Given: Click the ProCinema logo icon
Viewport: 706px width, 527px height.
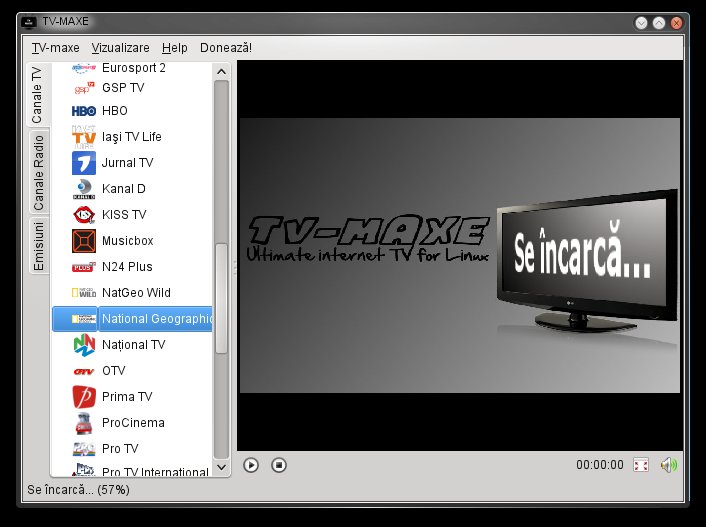Looking at the screenshot, I should [84, 423].
